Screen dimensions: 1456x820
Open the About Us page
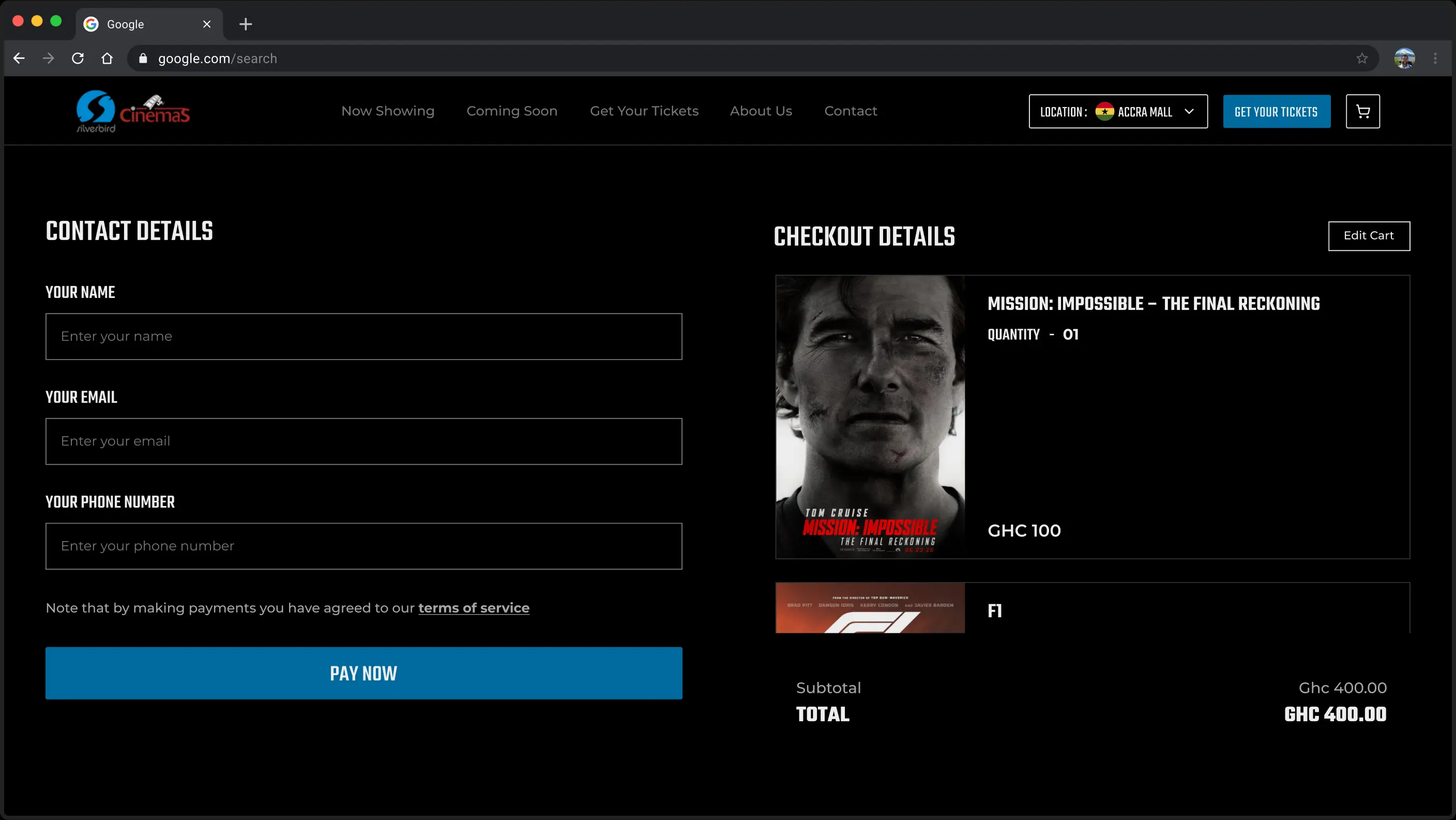point(761,111)
